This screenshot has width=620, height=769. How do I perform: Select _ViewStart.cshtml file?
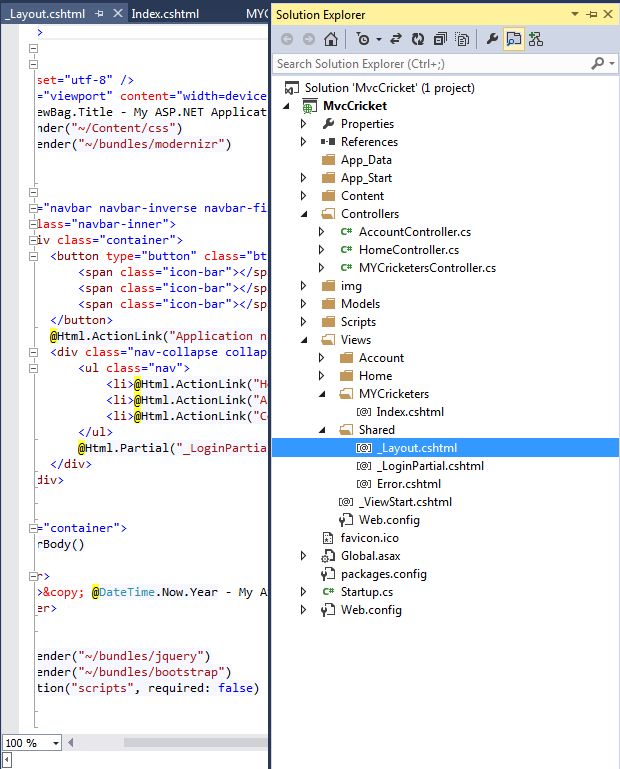405,502
